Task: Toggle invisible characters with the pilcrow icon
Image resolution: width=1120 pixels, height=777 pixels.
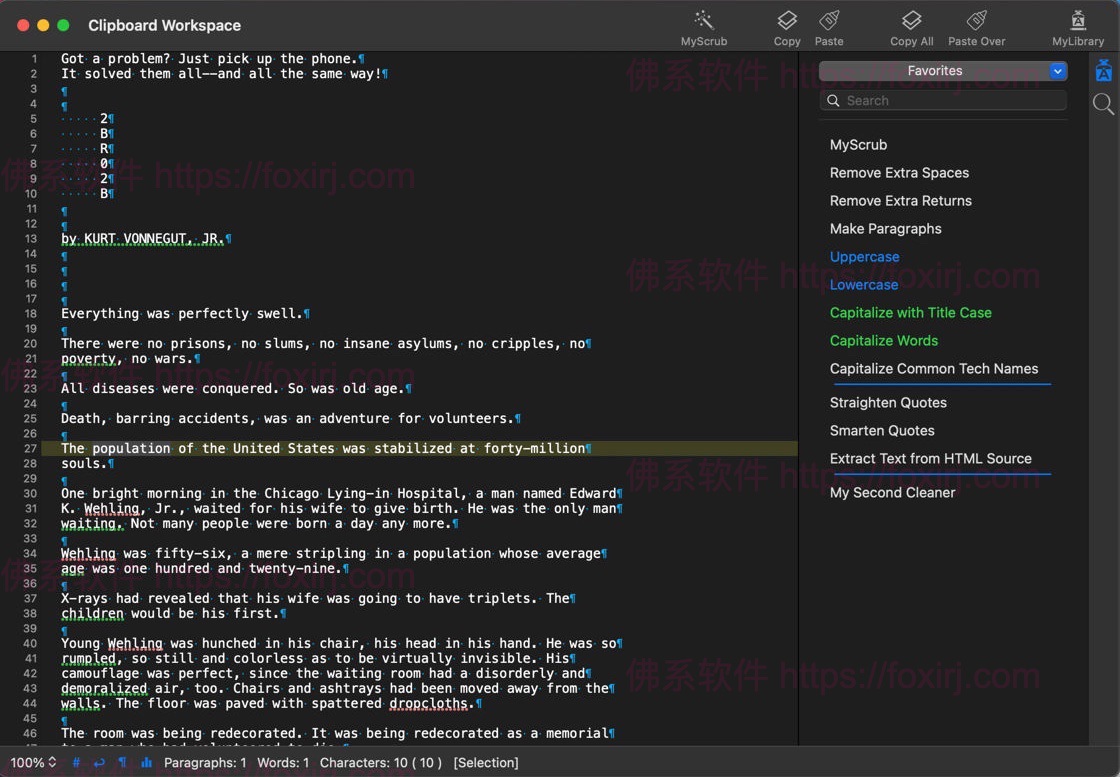Action: pyautogui.click(x=123, y=763)
